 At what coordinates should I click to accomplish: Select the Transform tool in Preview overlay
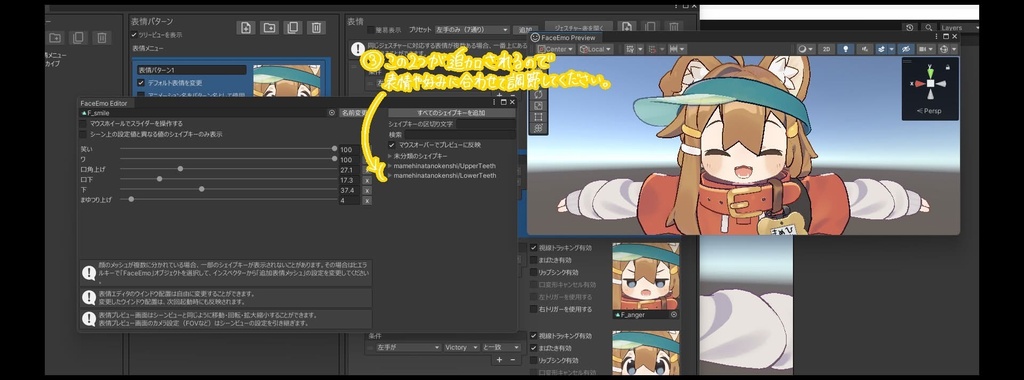pos(539,129)
